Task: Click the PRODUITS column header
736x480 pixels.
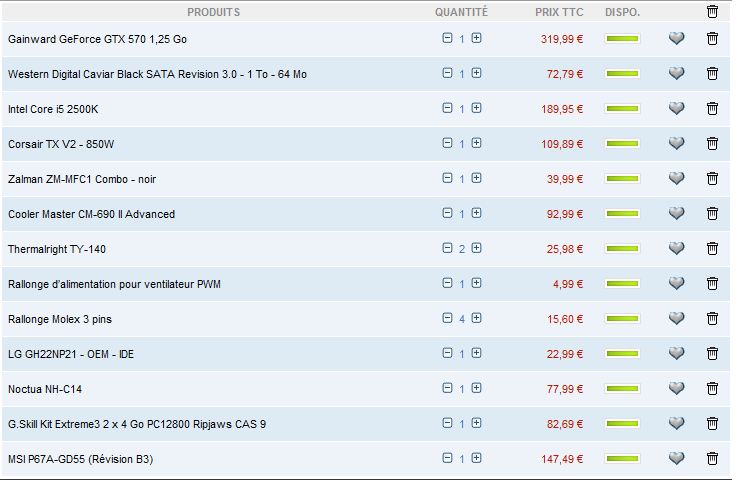Action: pyautogui.click(x=213, y=12)
